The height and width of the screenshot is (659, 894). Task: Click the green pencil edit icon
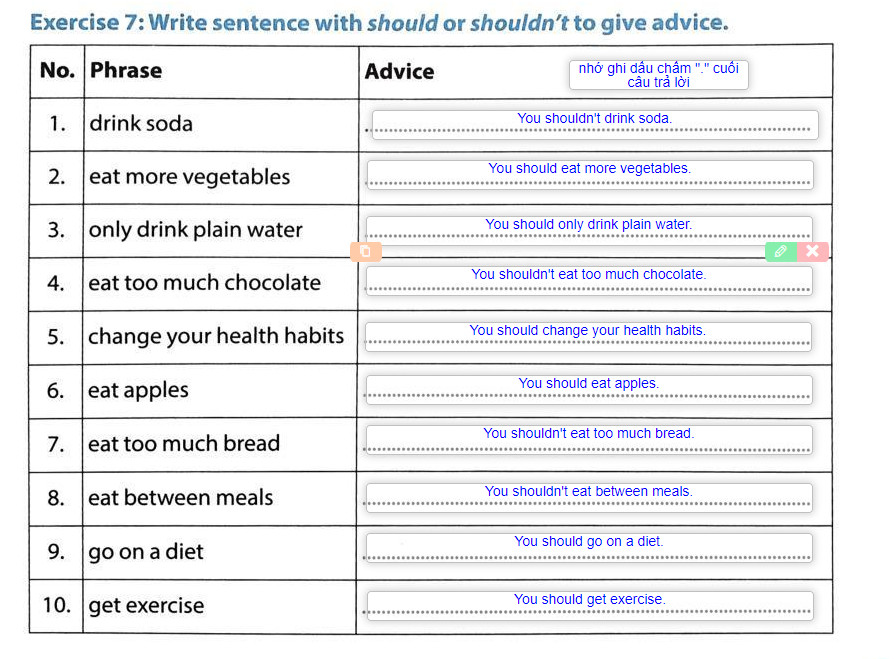[x=780, y=251]
